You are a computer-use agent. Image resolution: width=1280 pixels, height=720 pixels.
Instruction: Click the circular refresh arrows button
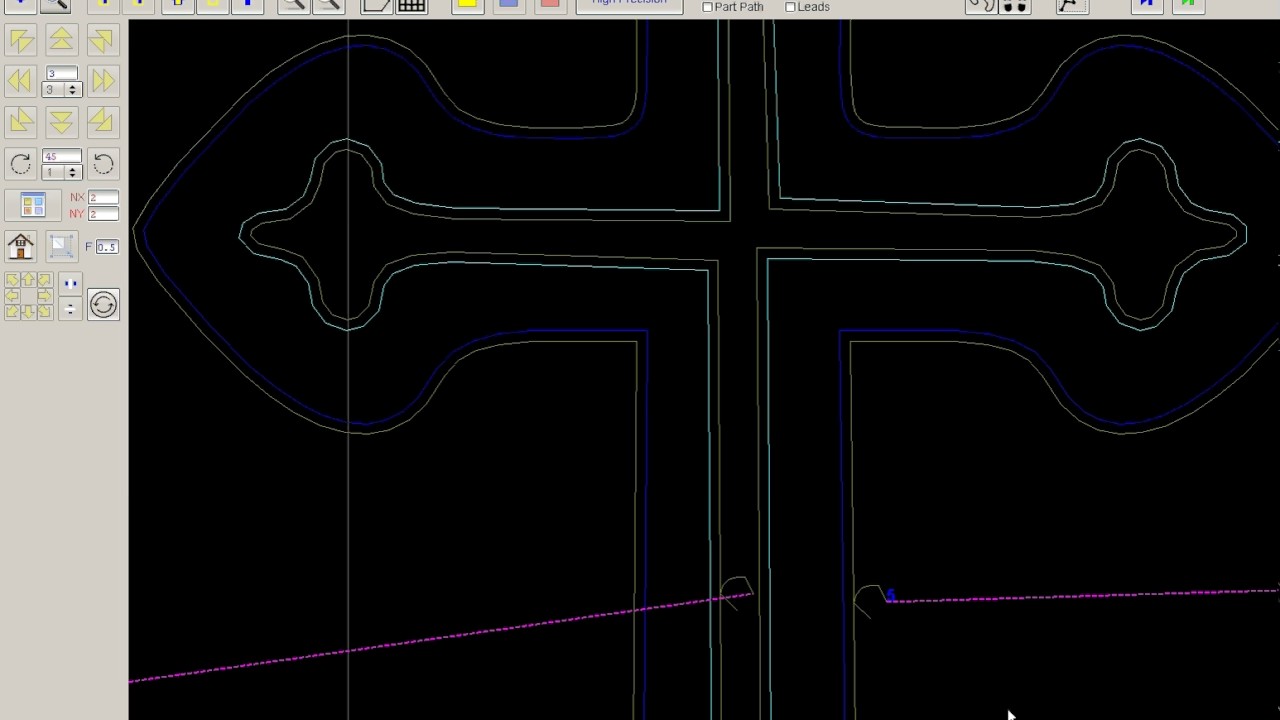[103, 304]
